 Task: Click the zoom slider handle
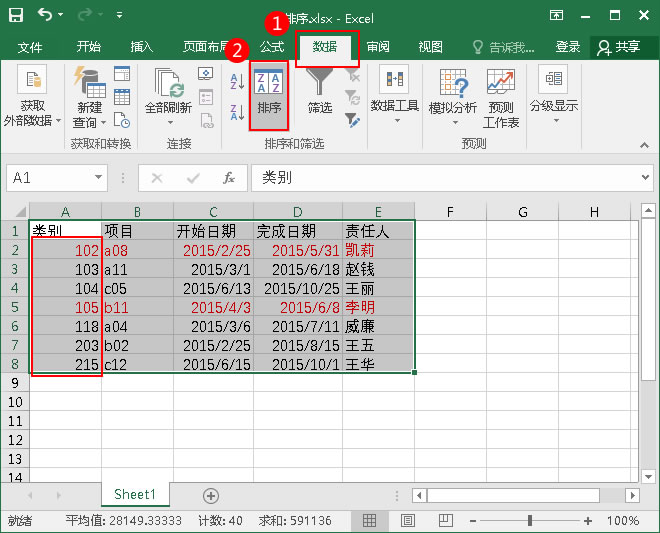530,521
